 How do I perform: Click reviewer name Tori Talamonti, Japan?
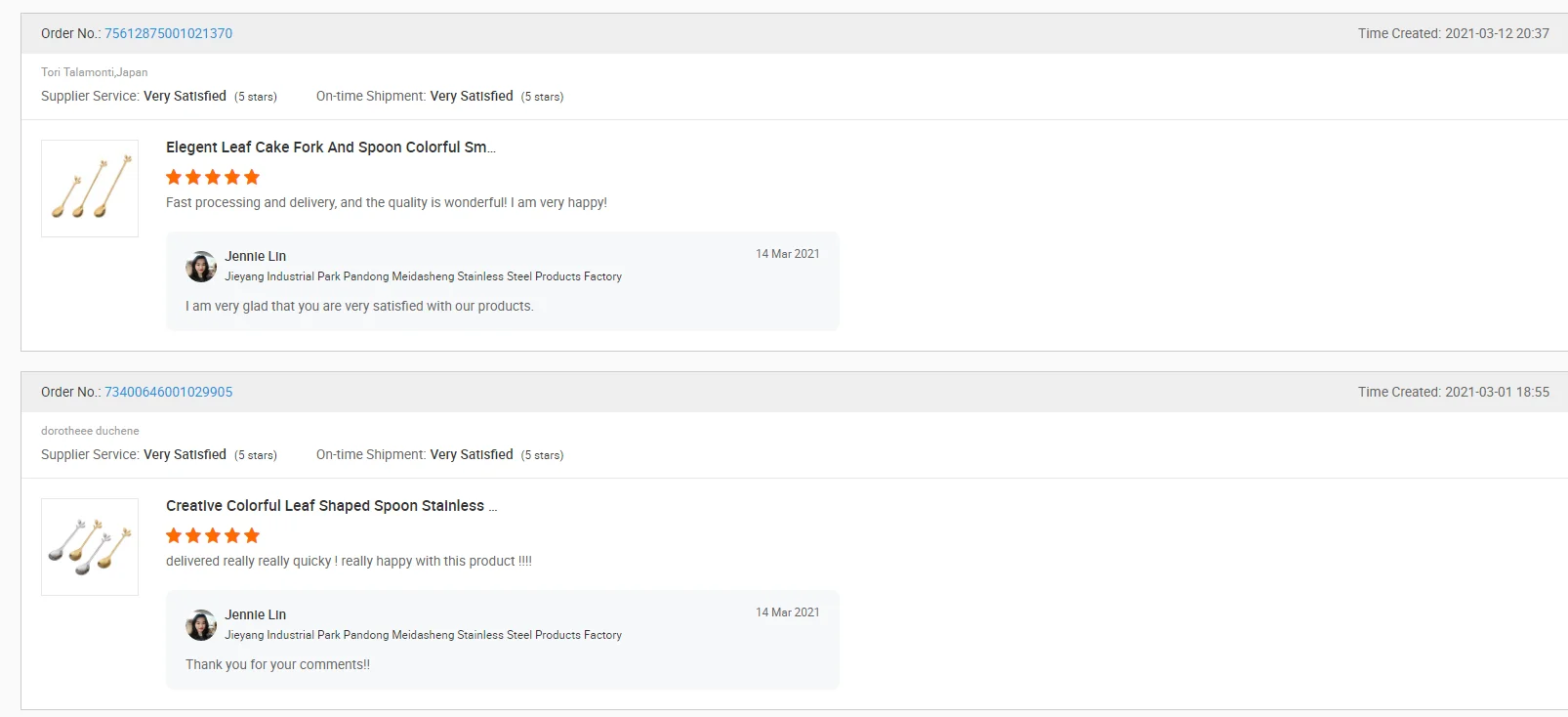tap(94, 72)
